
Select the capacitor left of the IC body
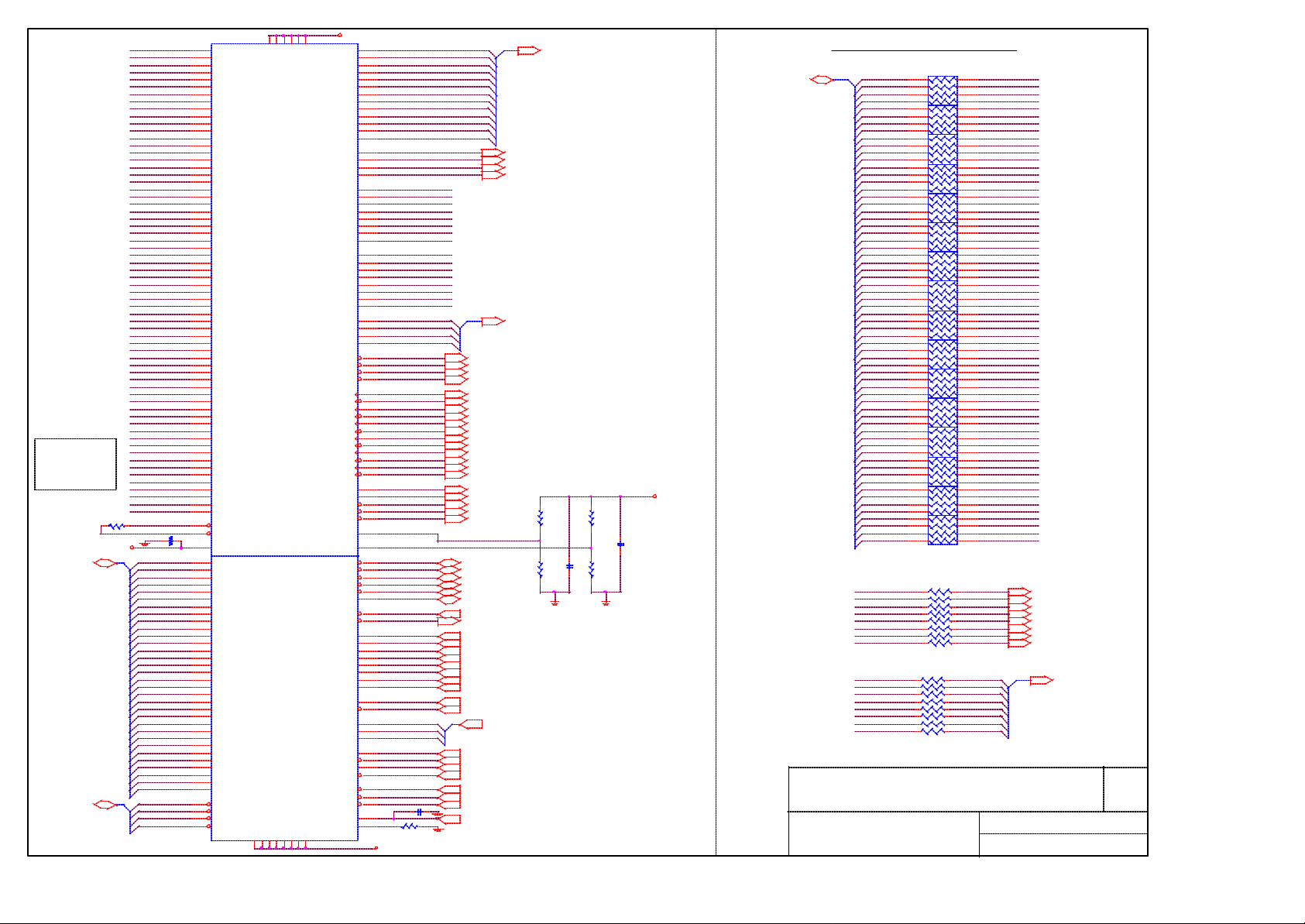170,540
